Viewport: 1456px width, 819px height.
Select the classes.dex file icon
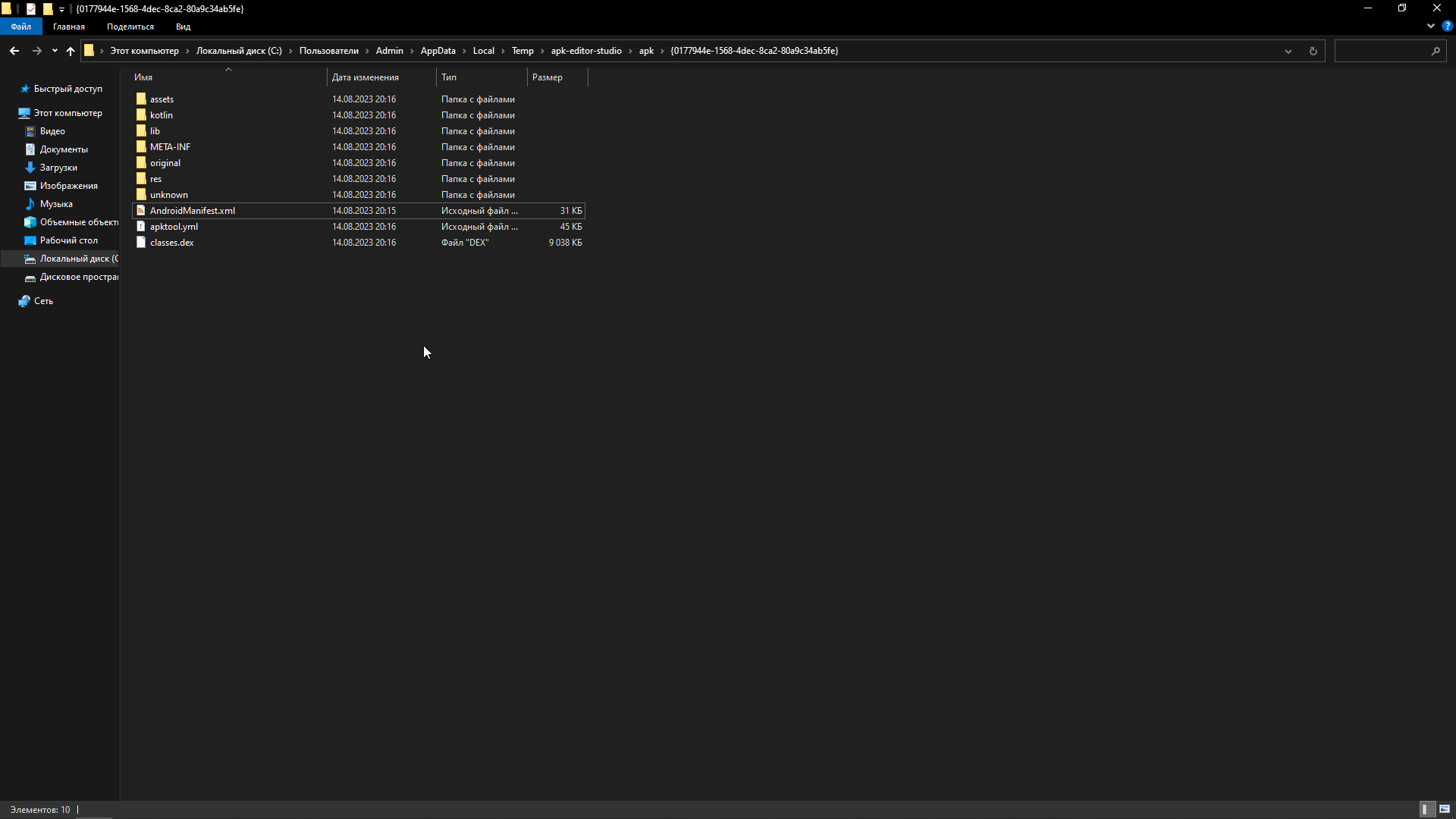141,243
